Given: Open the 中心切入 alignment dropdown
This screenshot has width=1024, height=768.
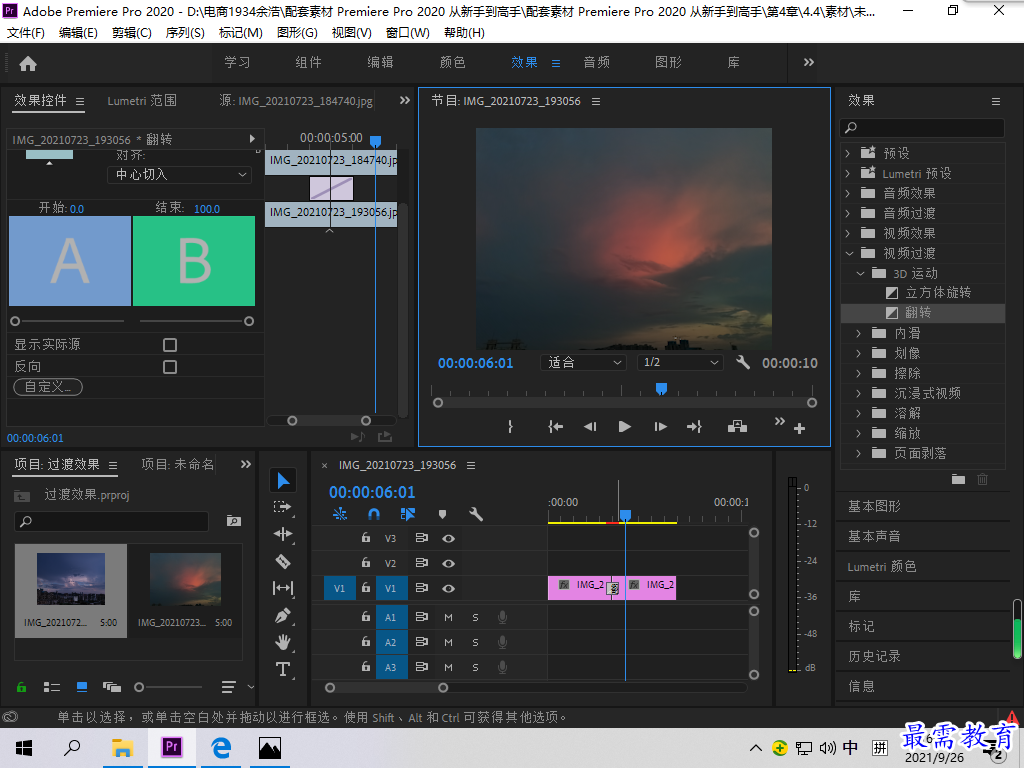Looking at the screenshot, I should [180, 174].
